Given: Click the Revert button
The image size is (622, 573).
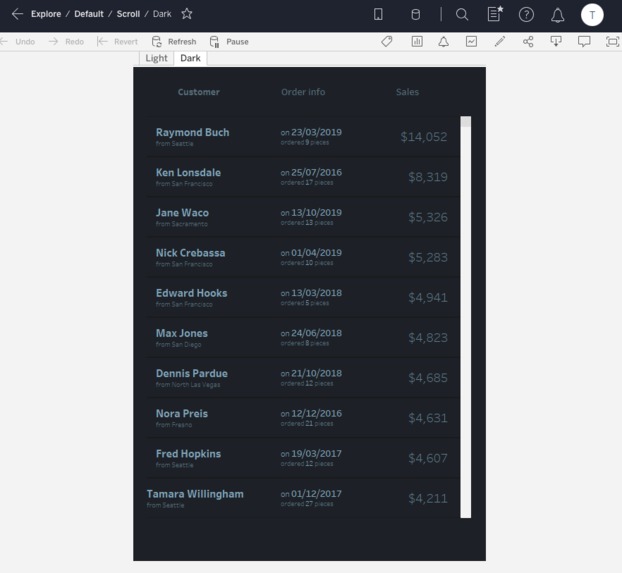Looking at the screenshot, I should coord(117,42).
